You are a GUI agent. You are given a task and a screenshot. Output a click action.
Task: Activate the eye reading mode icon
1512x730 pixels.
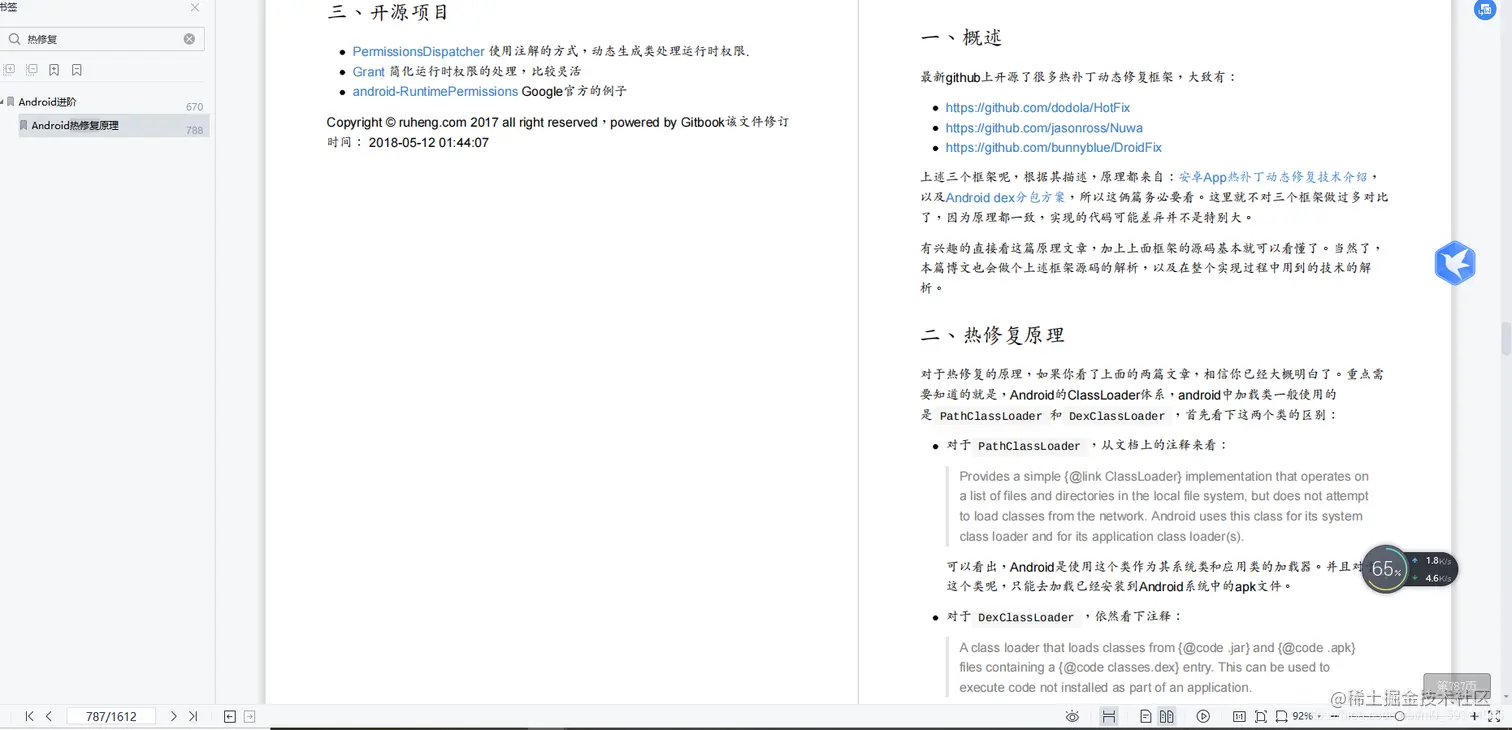coord(1073,716)
